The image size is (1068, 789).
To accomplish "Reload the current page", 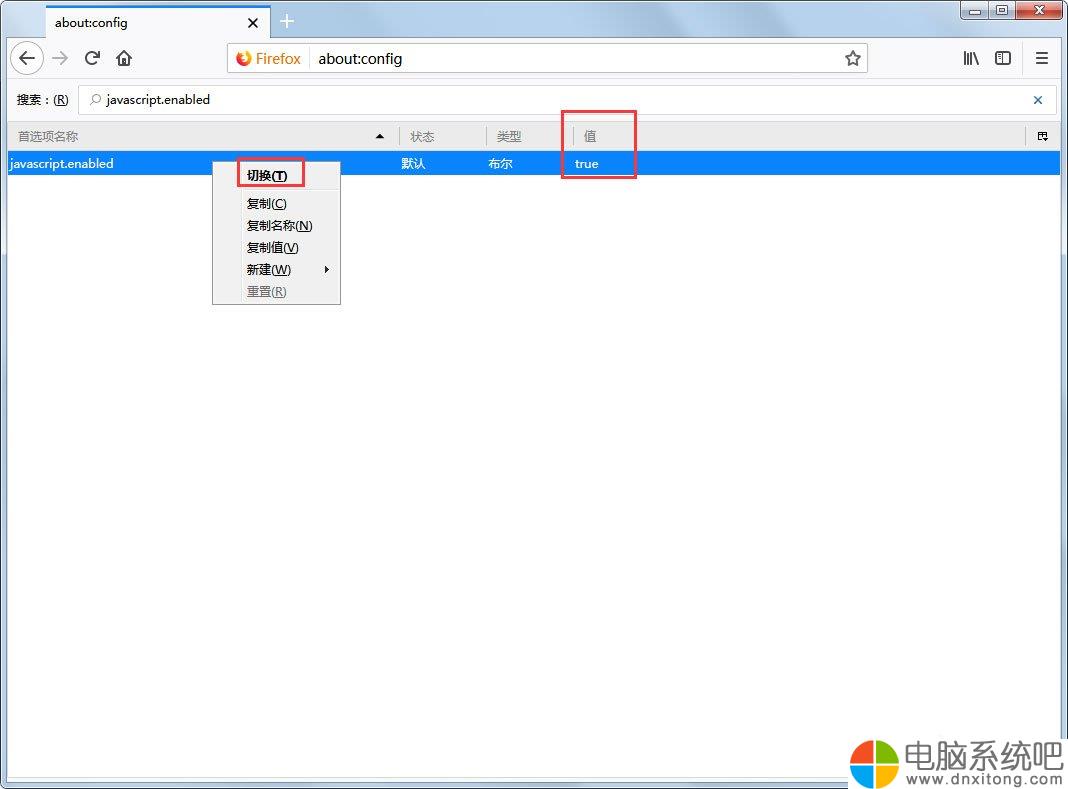I will click(x=92, y=58).
